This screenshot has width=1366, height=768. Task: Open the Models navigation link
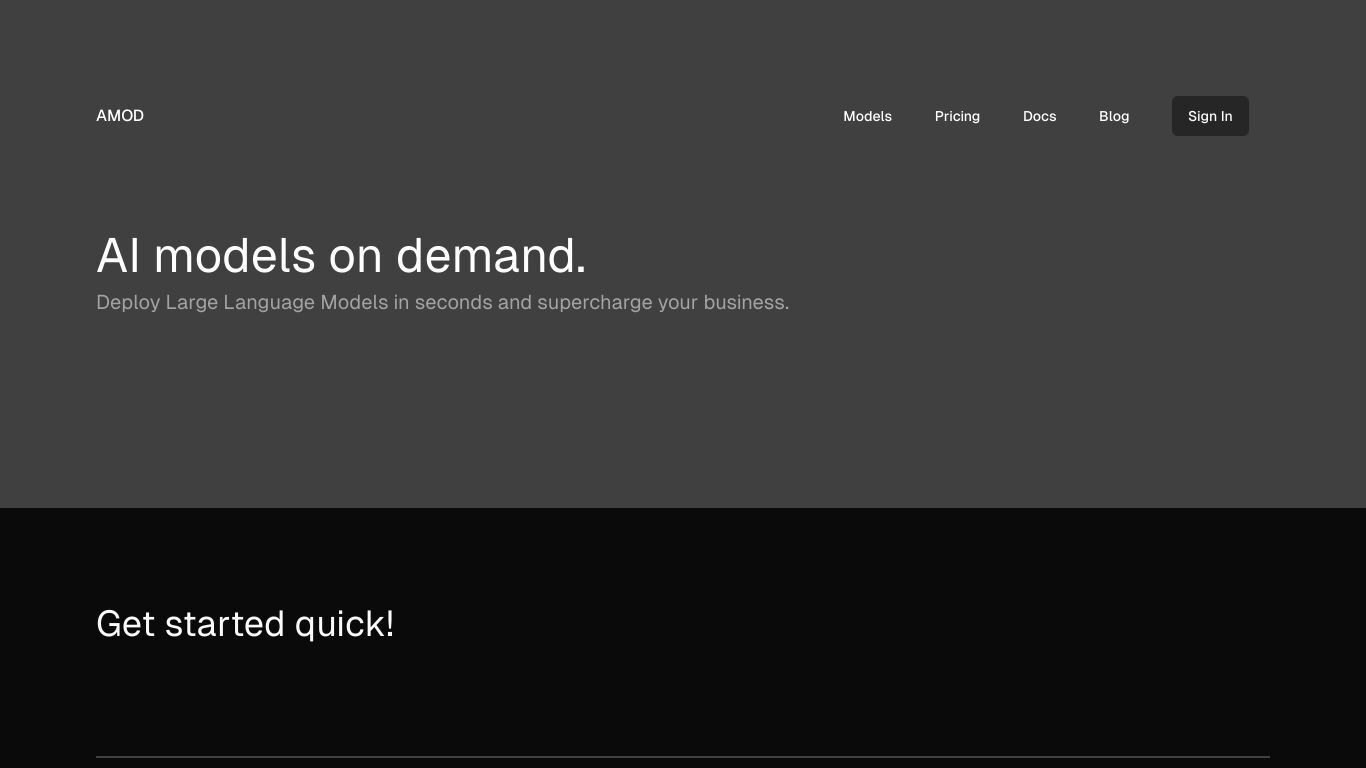pyautogui.click(x=867, y=116)
